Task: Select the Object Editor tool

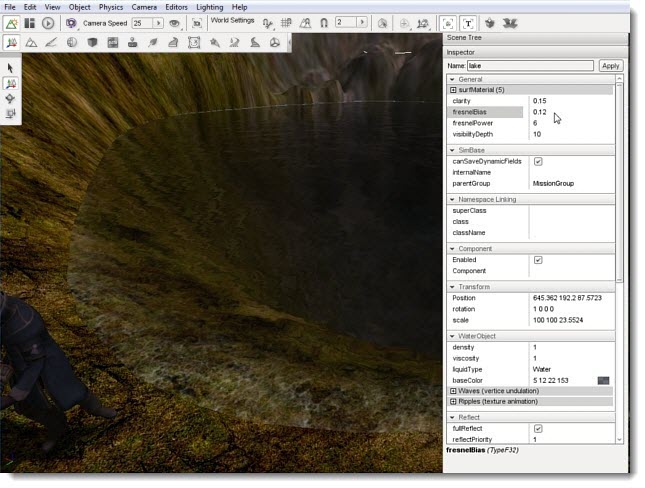Action: pyautogui.click(x=12, y=42)
